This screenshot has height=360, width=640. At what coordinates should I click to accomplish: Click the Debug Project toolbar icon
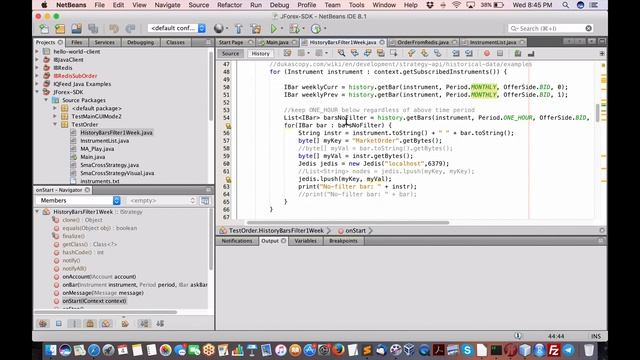(x=294, y=29)
